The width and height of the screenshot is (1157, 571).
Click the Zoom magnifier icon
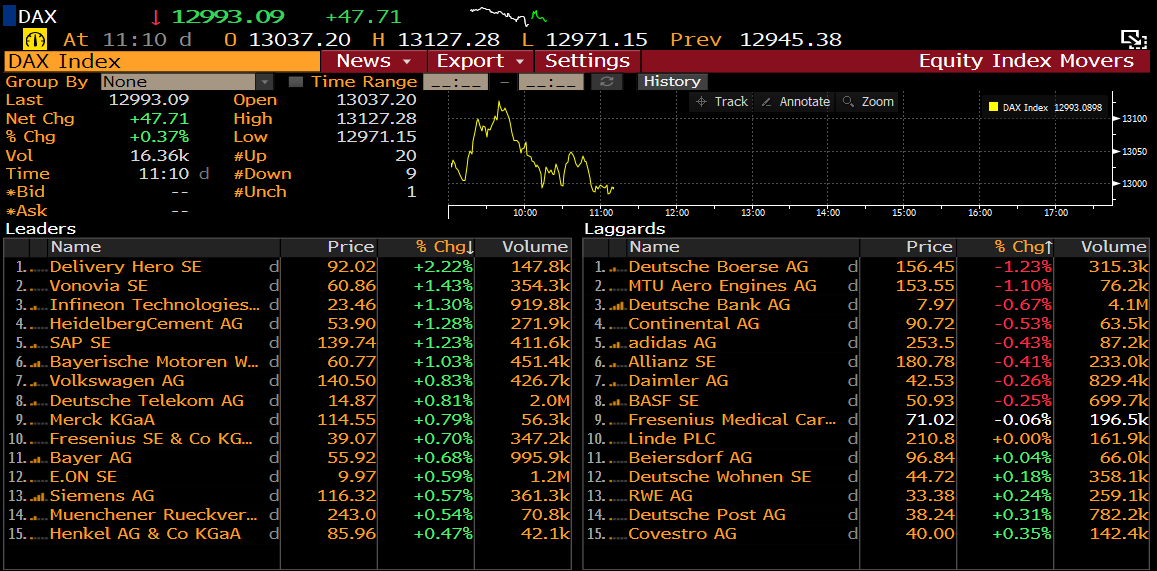pos(849,102)
